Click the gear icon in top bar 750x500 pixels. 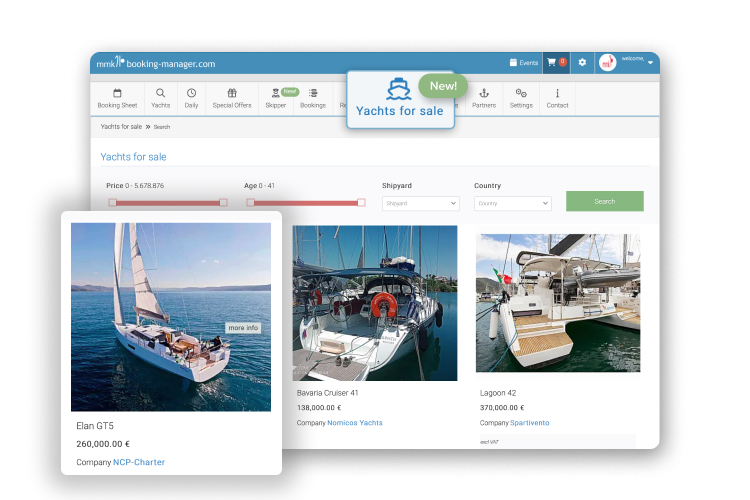(x=583, y=62)
